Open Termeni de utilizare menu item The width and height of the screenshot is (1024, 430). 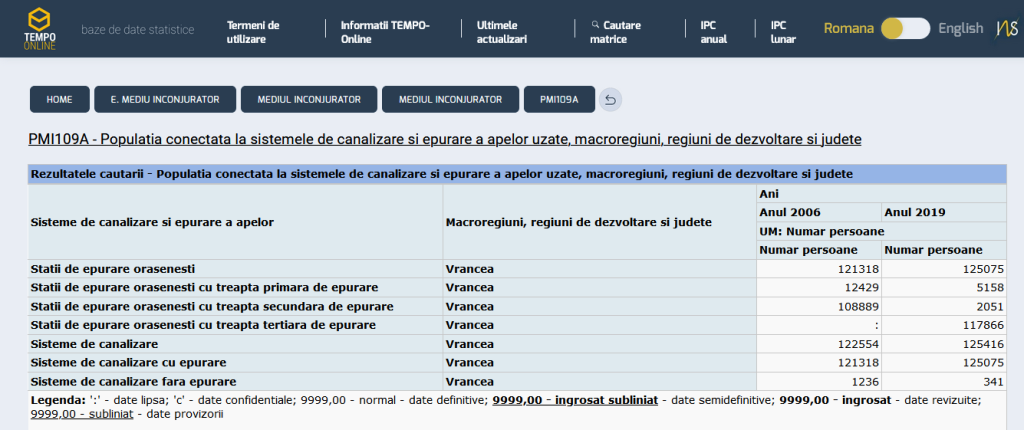click(253, 32)
